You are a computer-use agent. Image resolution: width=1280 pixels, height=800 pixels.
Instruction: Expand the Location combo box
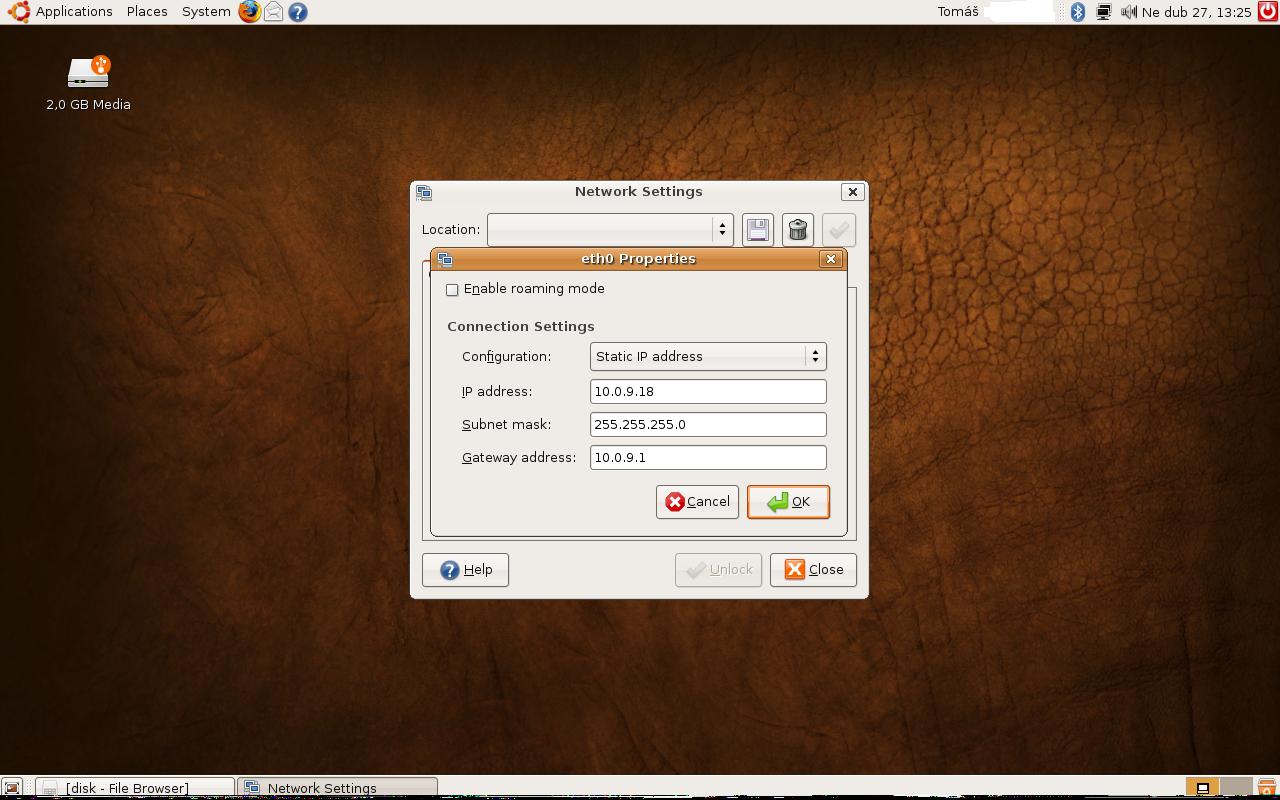[610, 230]
